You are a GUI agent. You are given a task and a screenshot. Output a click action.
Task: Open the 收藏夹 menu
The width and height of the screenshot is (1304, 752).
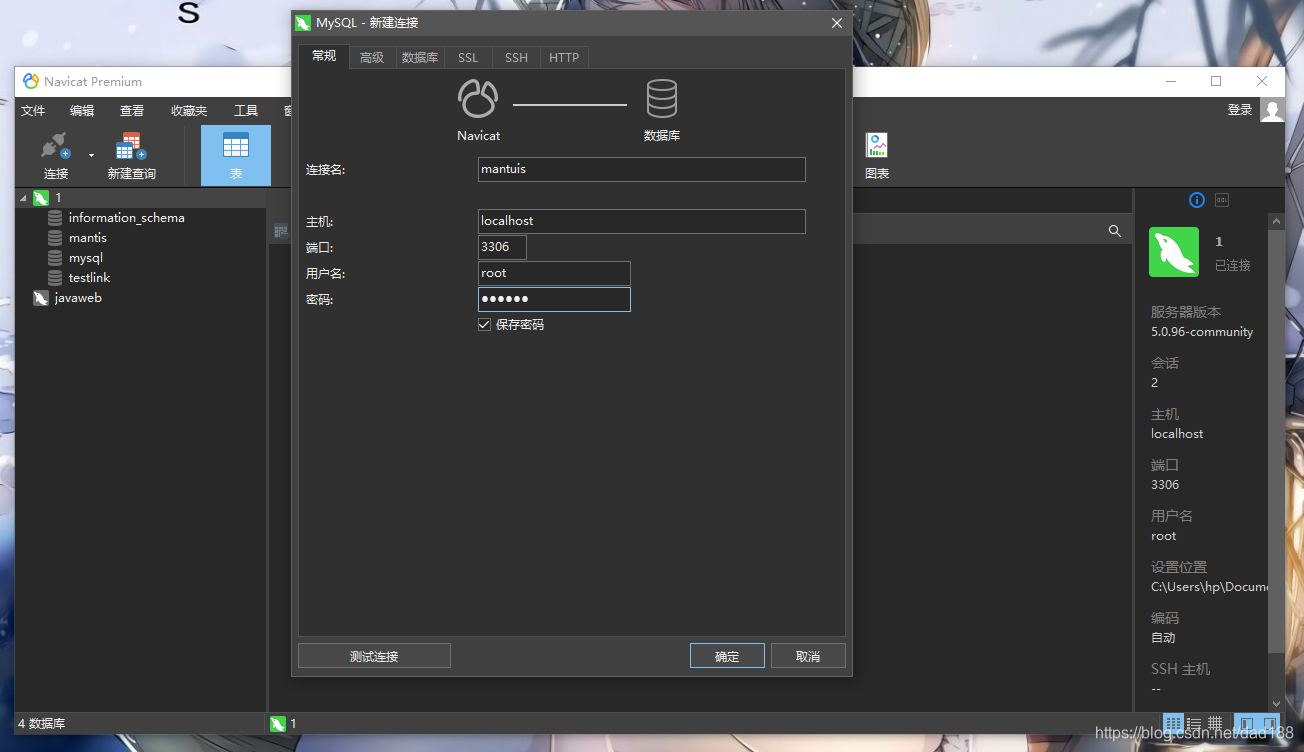(x=189, y=111)
